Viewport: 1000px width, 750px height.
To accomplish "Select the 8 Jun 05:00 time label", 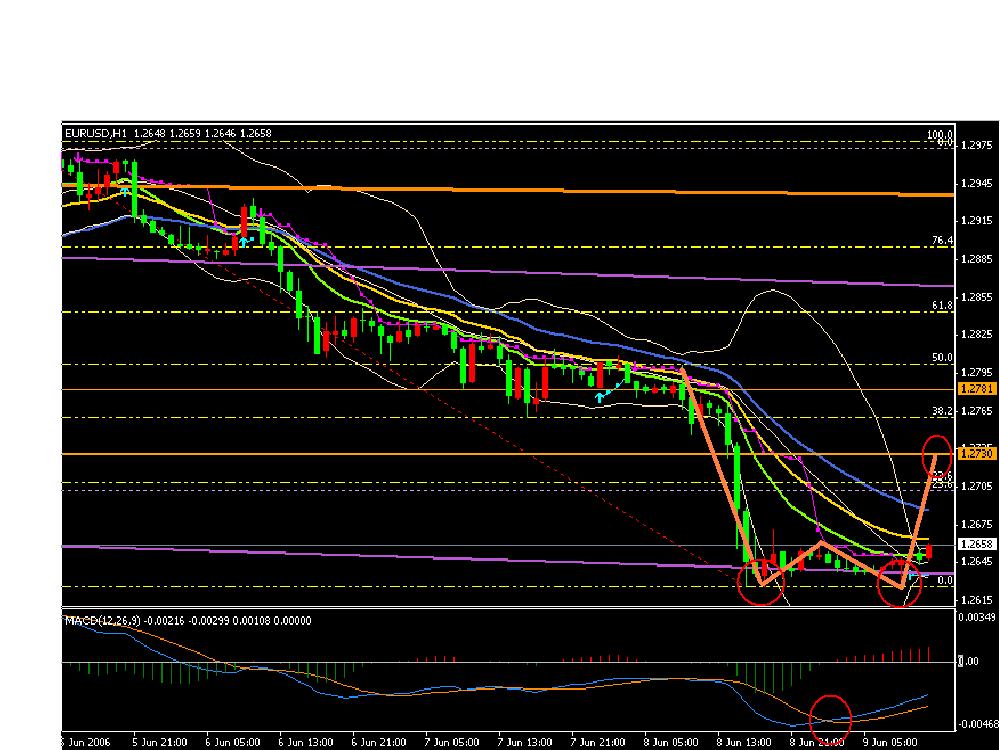I will (x=672, y=742).
